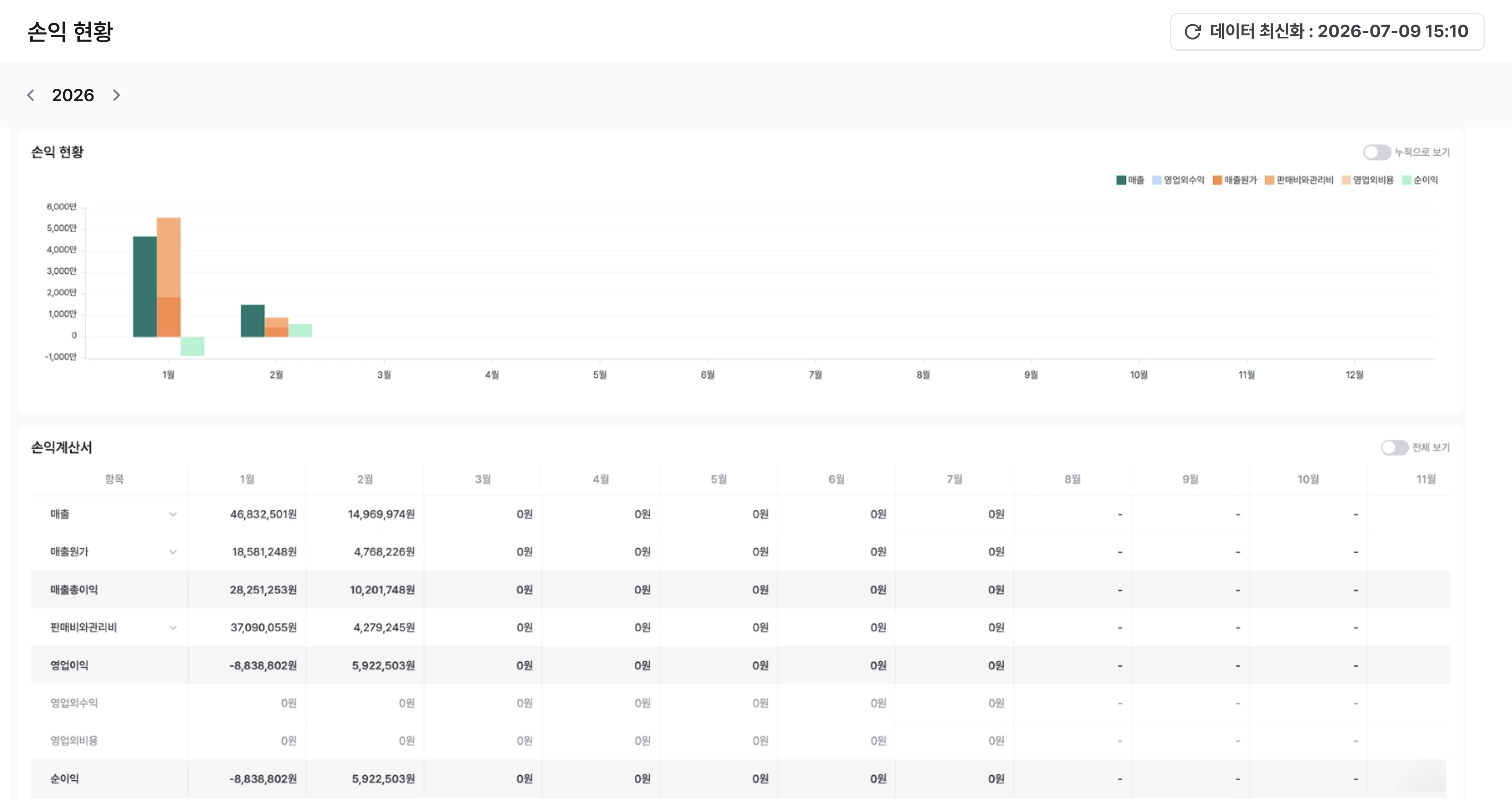Viewport: 1512px width, 800px height.
Task: Click the 영업외비용 row label
Action: [x=74, y=741]
